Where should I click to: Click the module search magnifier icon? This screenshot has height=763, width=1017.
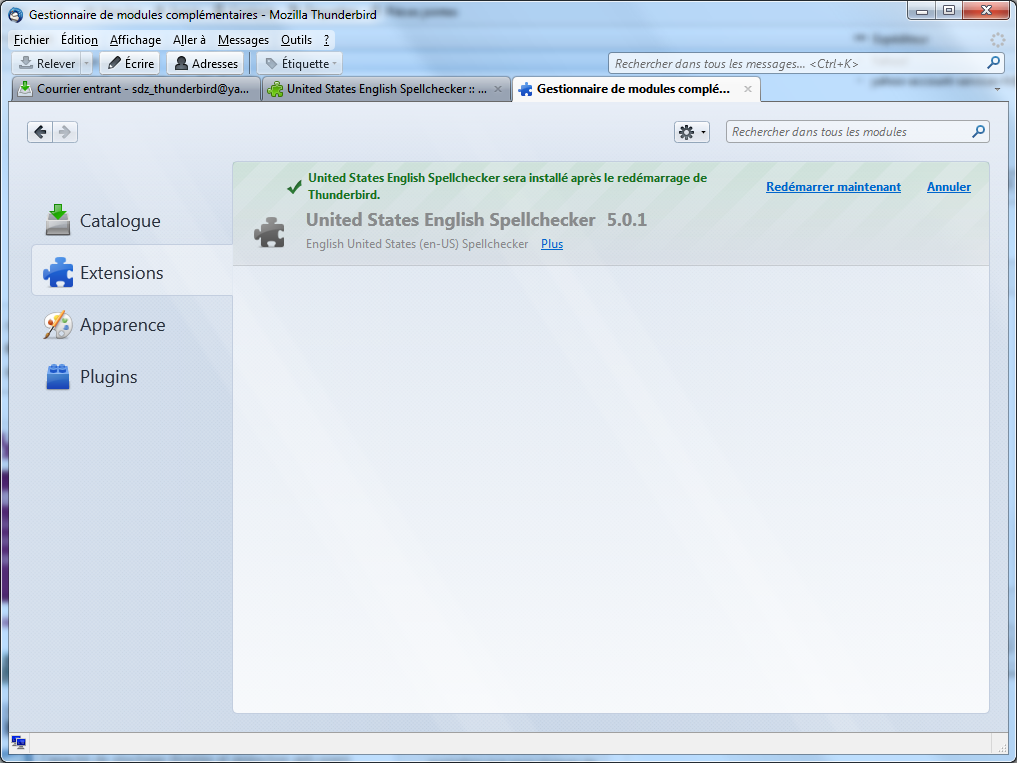click(978, 131)
